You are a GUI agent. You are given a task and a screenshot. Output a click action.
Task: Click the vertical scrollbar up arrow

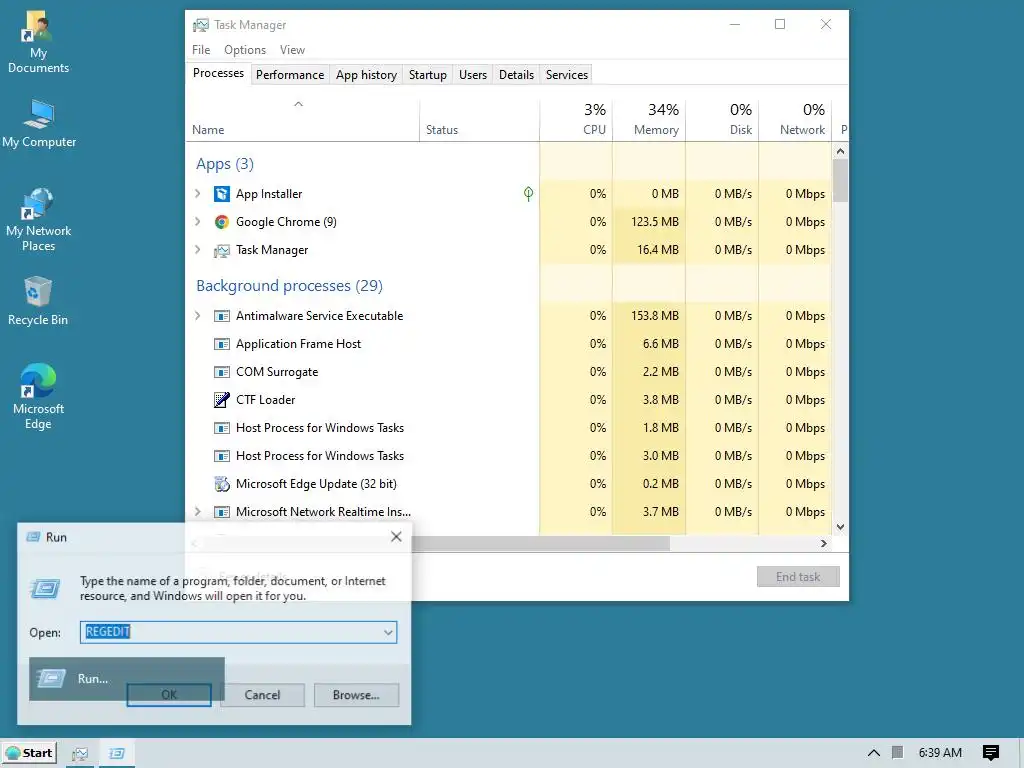(x=840, y=152)
